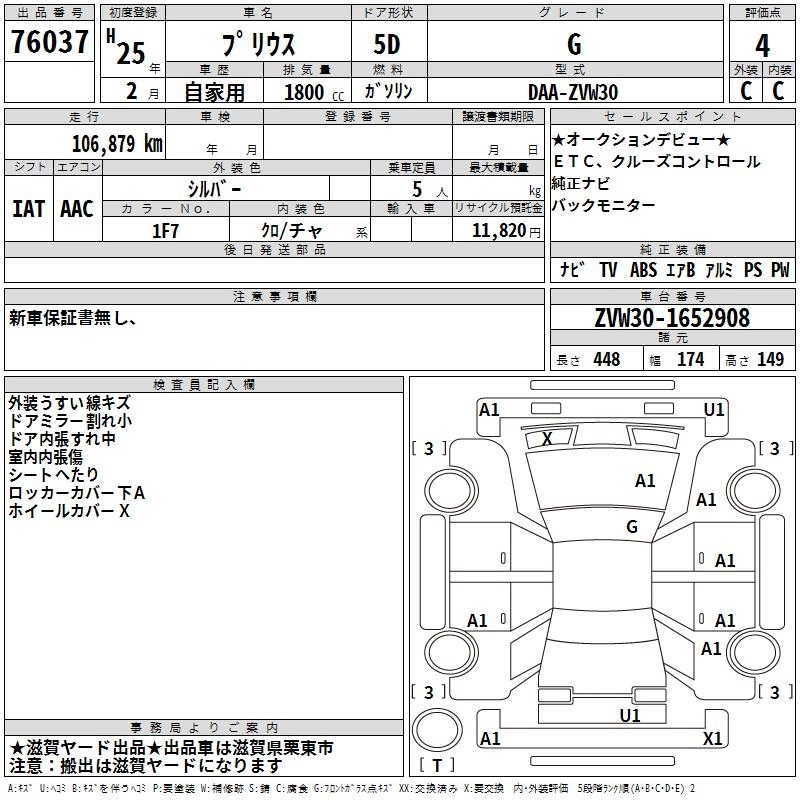The height and width of the screenshot is (800, 800).
Task: Click shift type IAT
Action: pyautogui.click(x=28, y=209)
